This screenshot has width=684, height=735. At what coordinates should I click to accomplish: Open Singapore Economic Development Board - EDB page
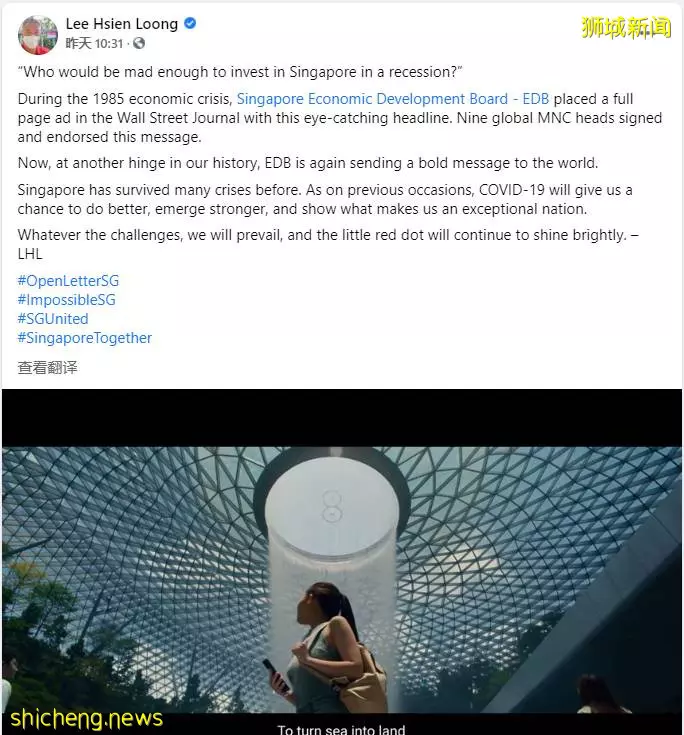tap(393, 99)
